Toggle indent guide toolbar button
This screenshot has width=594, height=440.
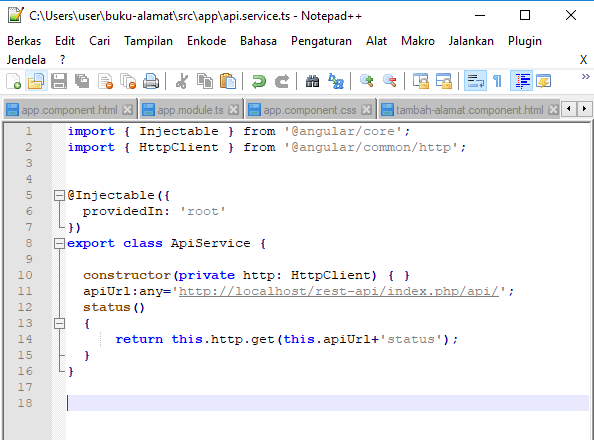522,81
